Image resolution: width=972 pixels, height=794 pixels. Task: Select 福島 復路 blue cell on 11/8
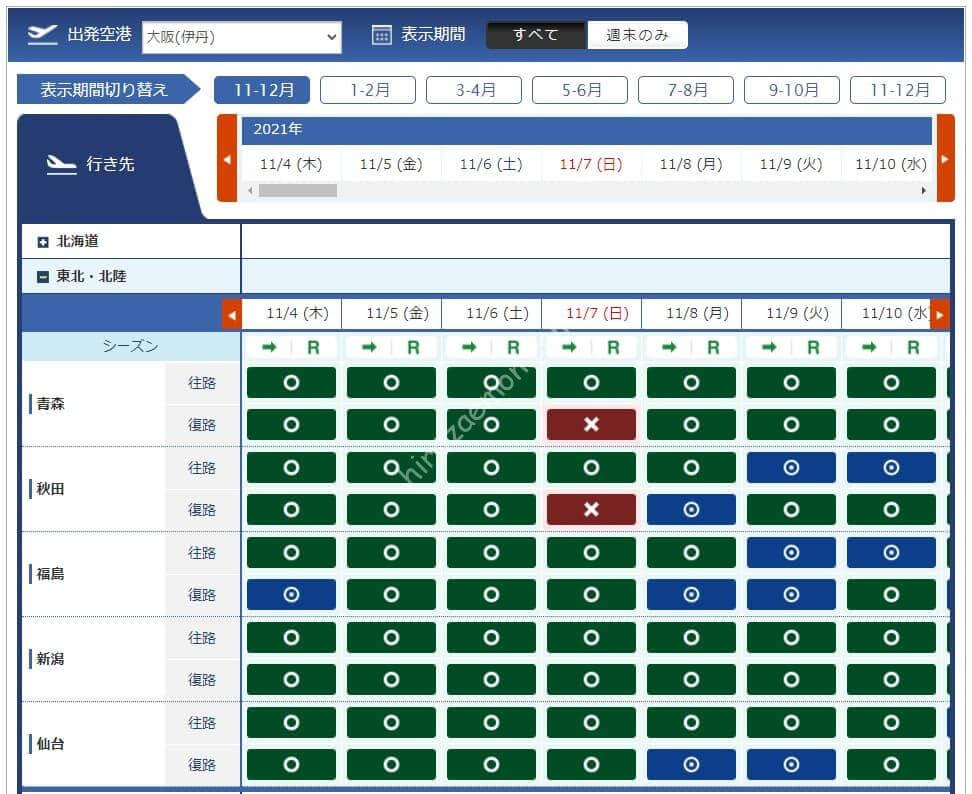(x=691, y=594)
